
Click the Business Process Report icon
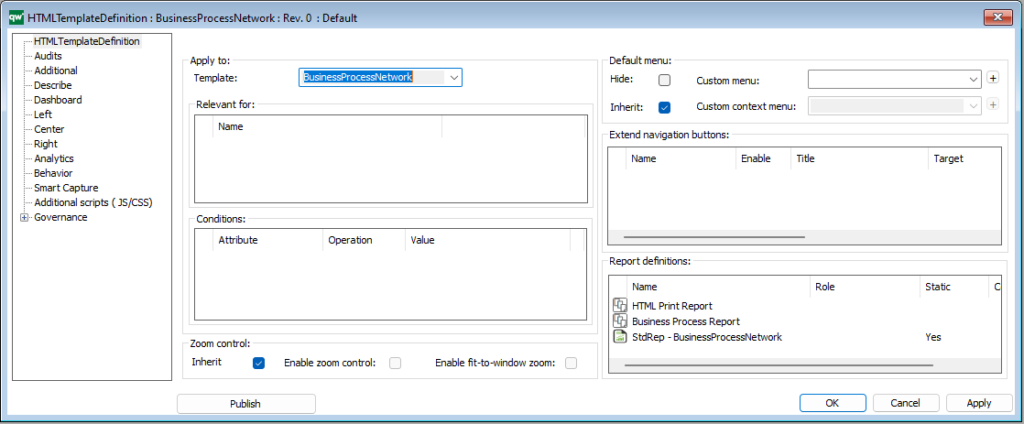click(619, 321)
